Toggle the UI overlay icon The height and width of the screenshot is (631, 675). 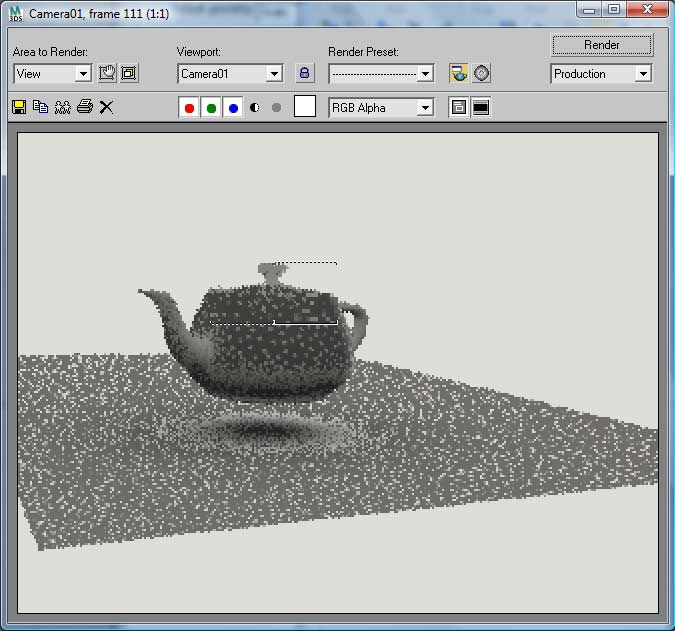click(459, 108)
